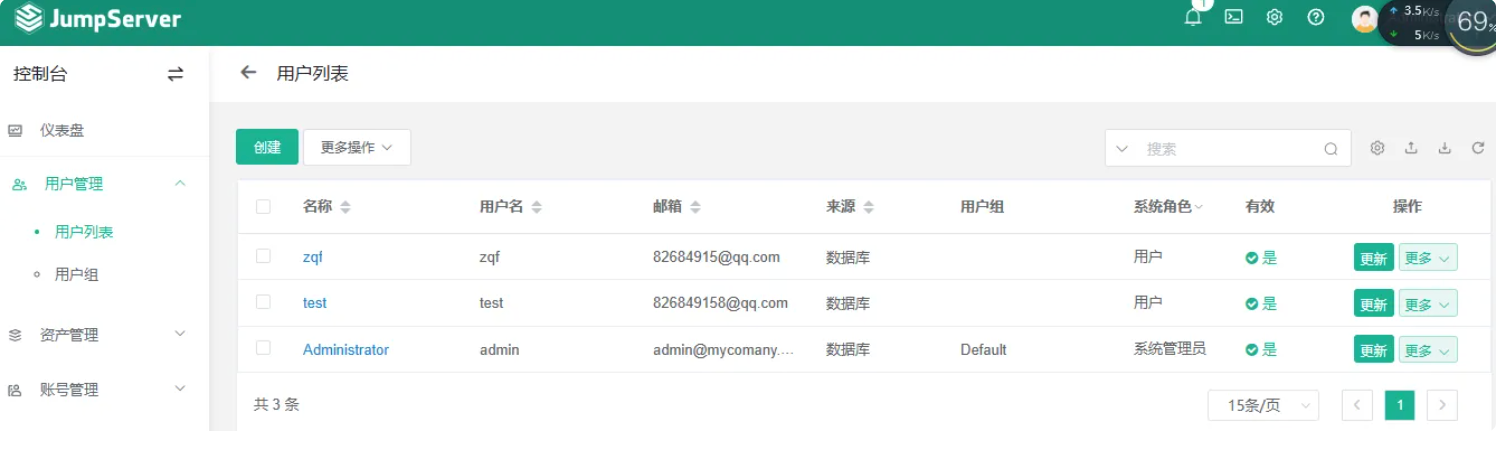Open the Administrator user link

click(346, 350)
